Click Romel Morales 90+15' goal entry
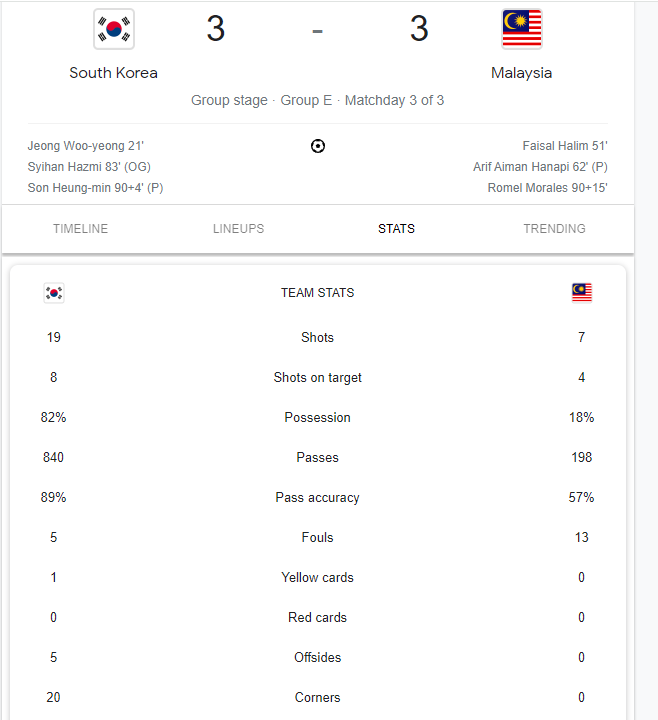This screenshot has height=720, width=658. 547,188
